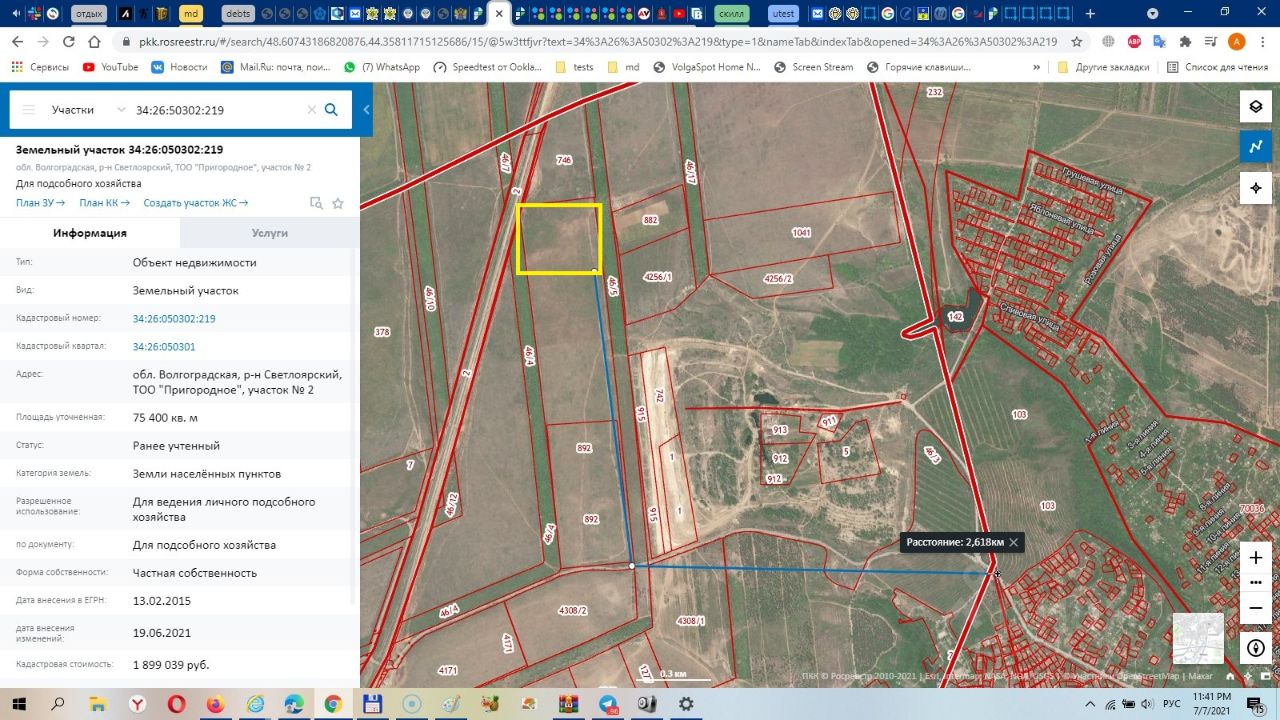The height and width of the screenshot is (720, 1280).
Task: Open the YouTube bookmark
Action: [111, 67]
